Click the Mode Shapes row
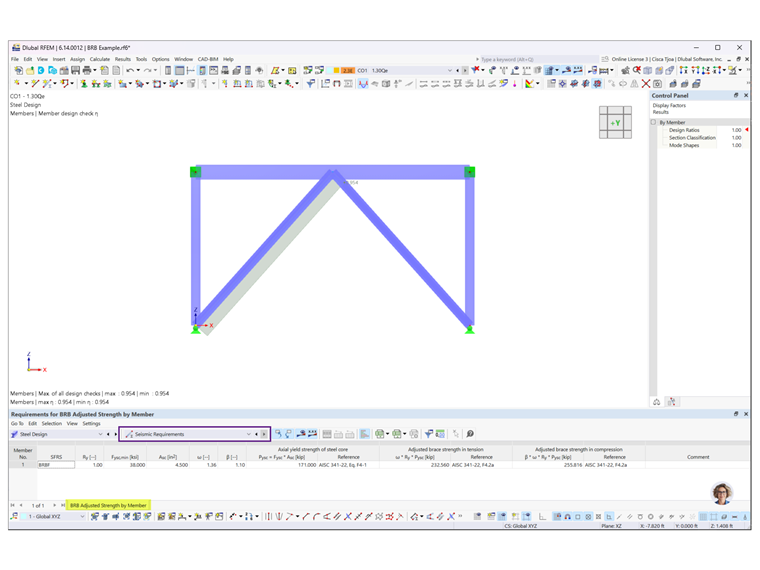This screenshot has height=570, width=760. [700, 145]
